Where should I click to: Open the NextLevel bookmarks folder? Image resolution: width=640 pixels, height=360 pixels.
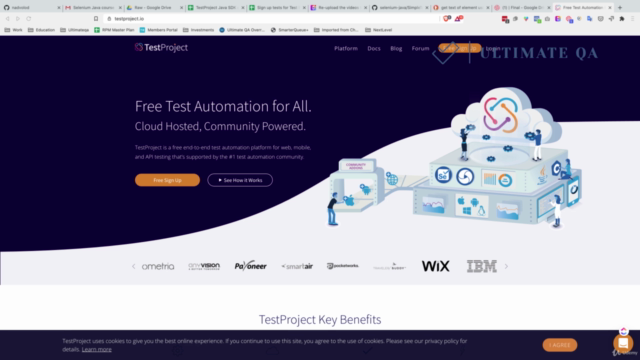378,30
